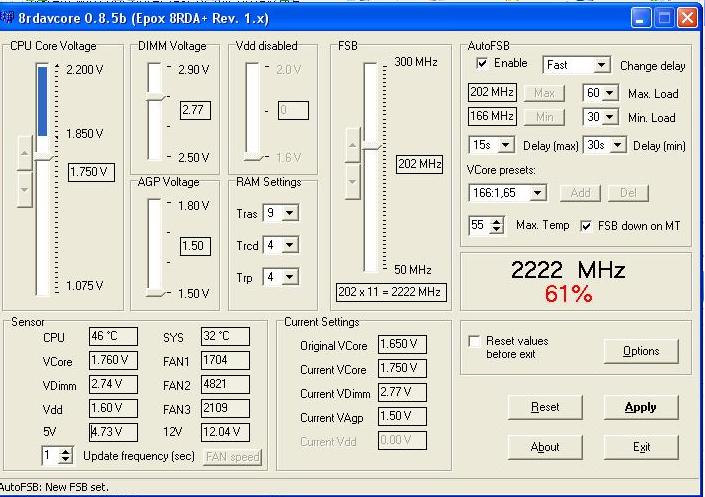Click FSB up arrow button
This screenshot has width=705, height=497.
click(353, 145)
